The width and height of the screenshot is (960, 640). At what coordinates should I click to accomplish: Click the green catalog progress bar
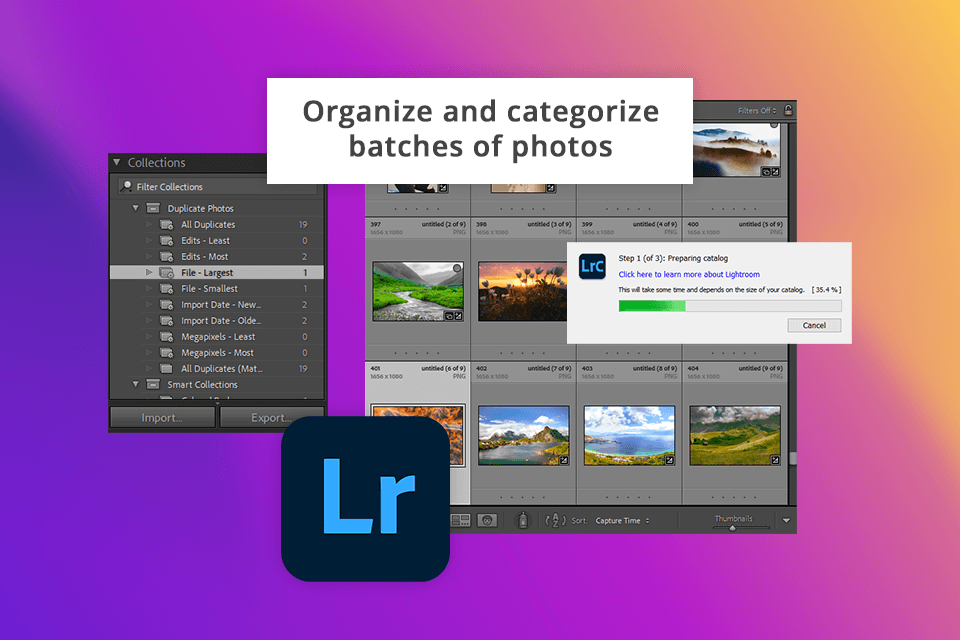[730, 306]
